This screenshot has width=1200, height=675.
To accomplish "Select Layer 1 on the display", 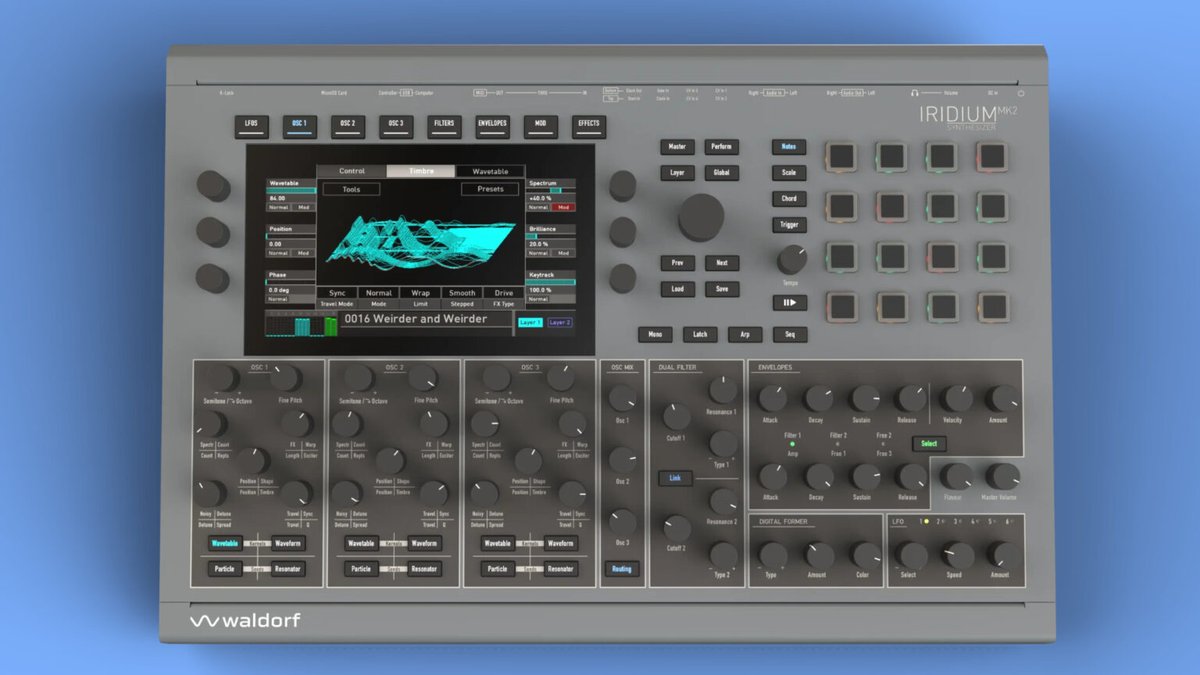I will [530, 323].
